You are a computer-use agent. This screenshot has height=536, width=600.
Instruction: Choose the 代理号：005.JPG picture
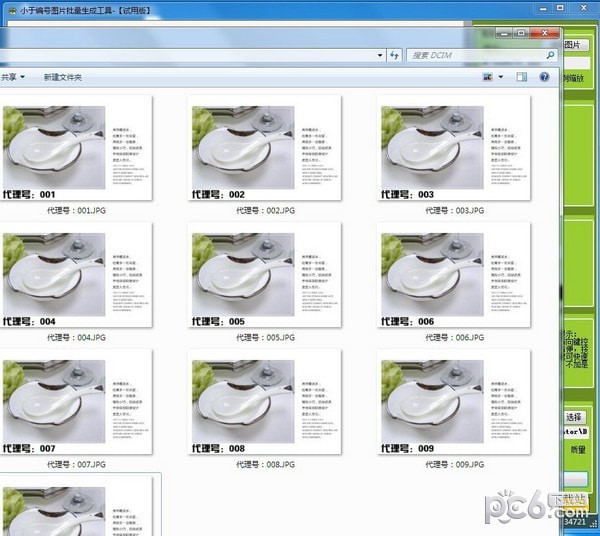point(266,275)
